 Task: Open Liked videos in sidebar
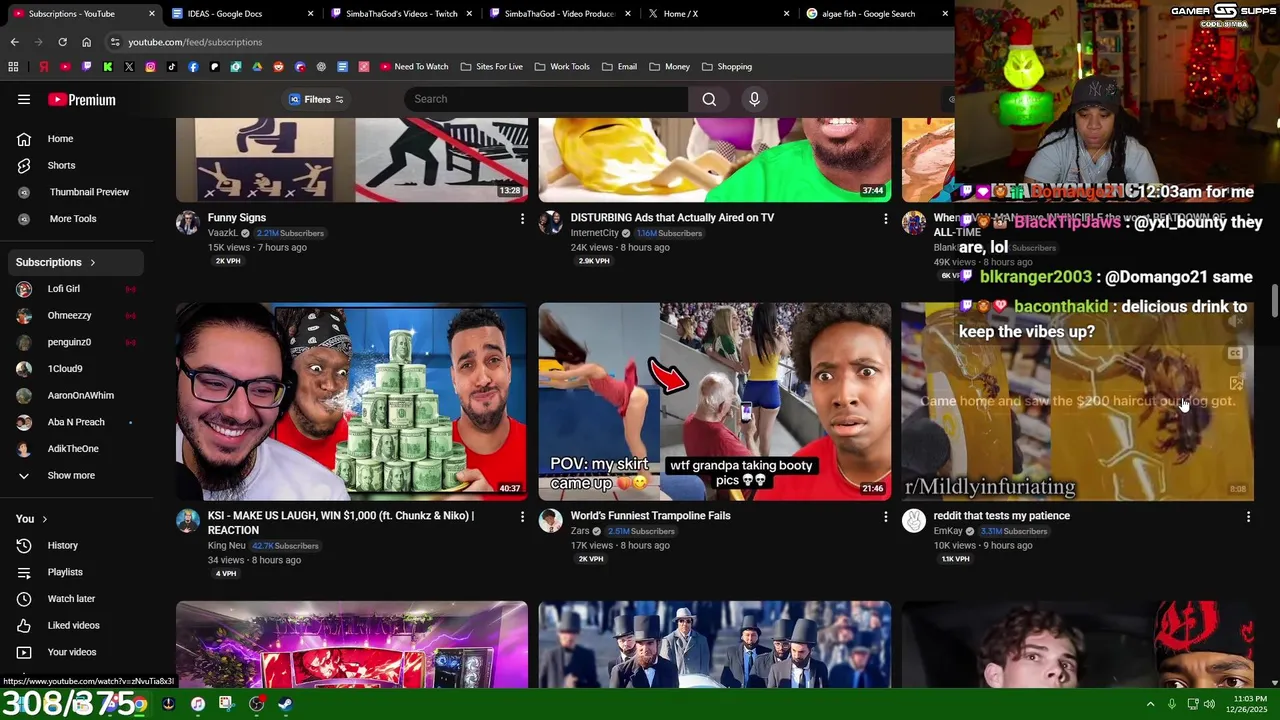[72, 625]
